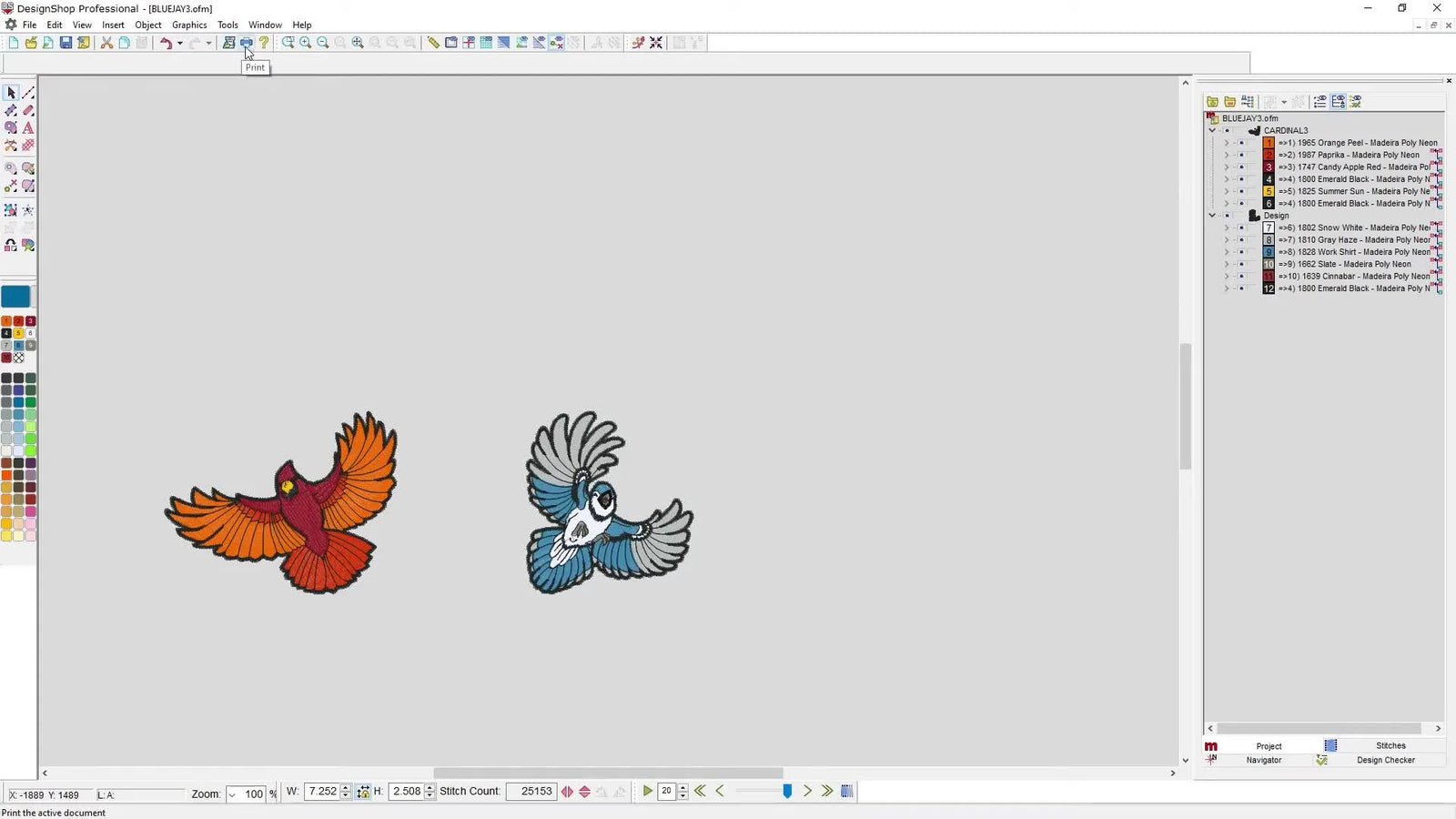Click the eye-with-green-check view icon in Project panel

(x=1355, y=102)
